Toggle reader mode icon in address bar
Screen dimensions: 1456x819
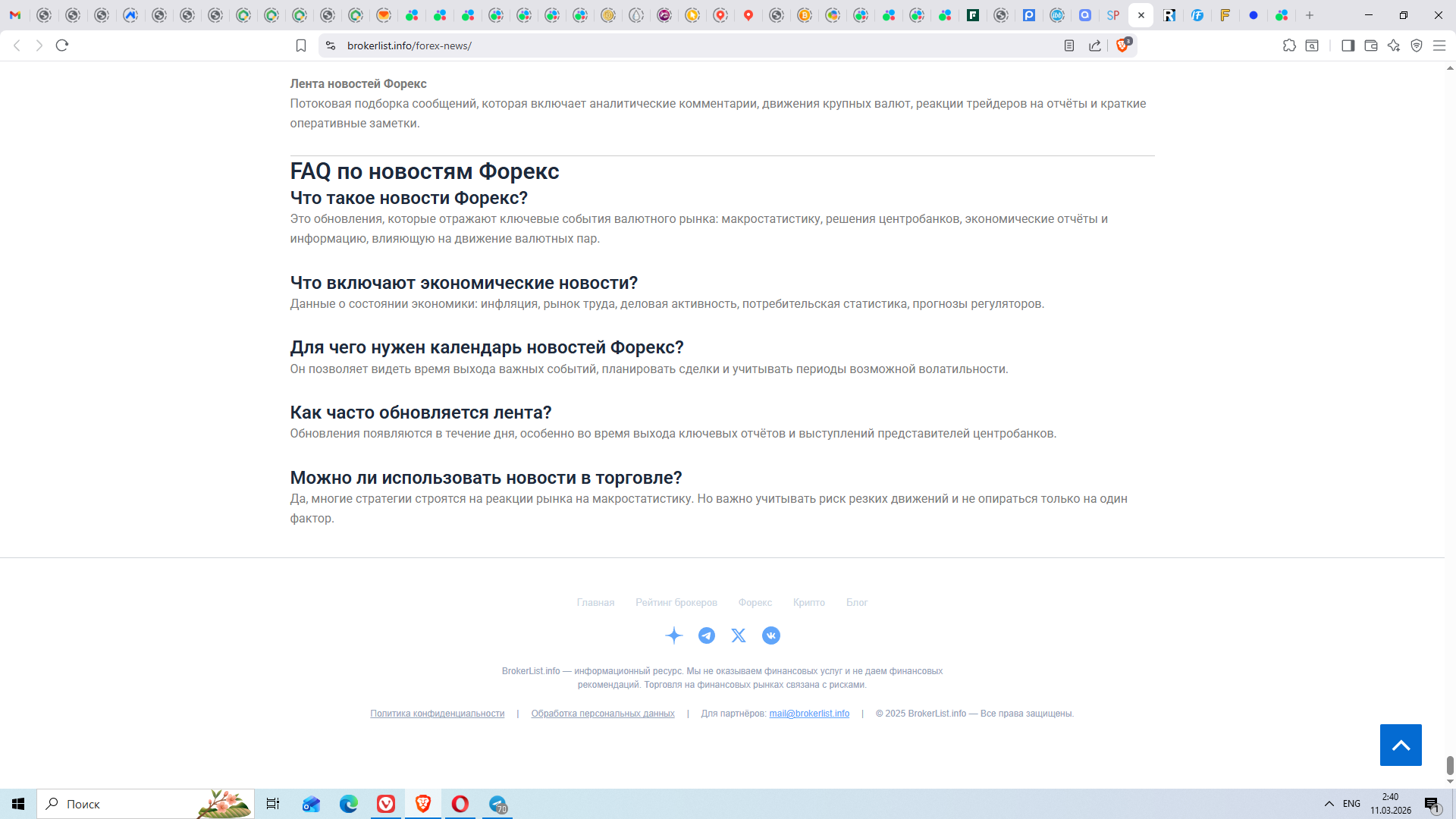[x=1069, y=45]
